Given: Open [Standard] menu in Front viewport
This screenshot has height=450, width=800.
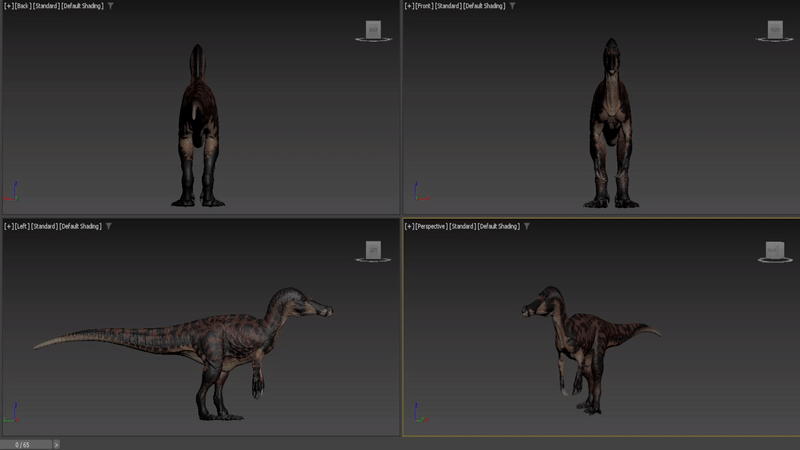Looking at the screenshot, I should tap(448, 6).
